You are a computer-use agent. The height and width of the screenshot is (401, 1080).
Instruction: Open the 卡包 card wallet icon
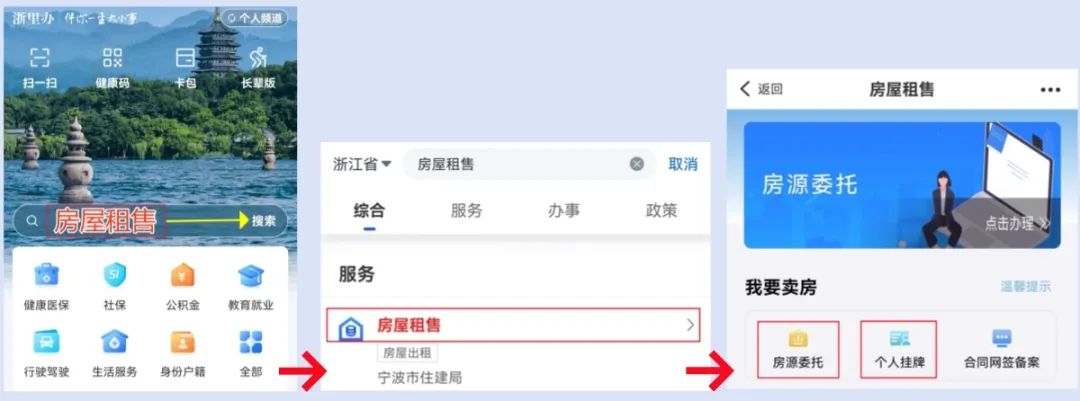click(x=185, y=59)
